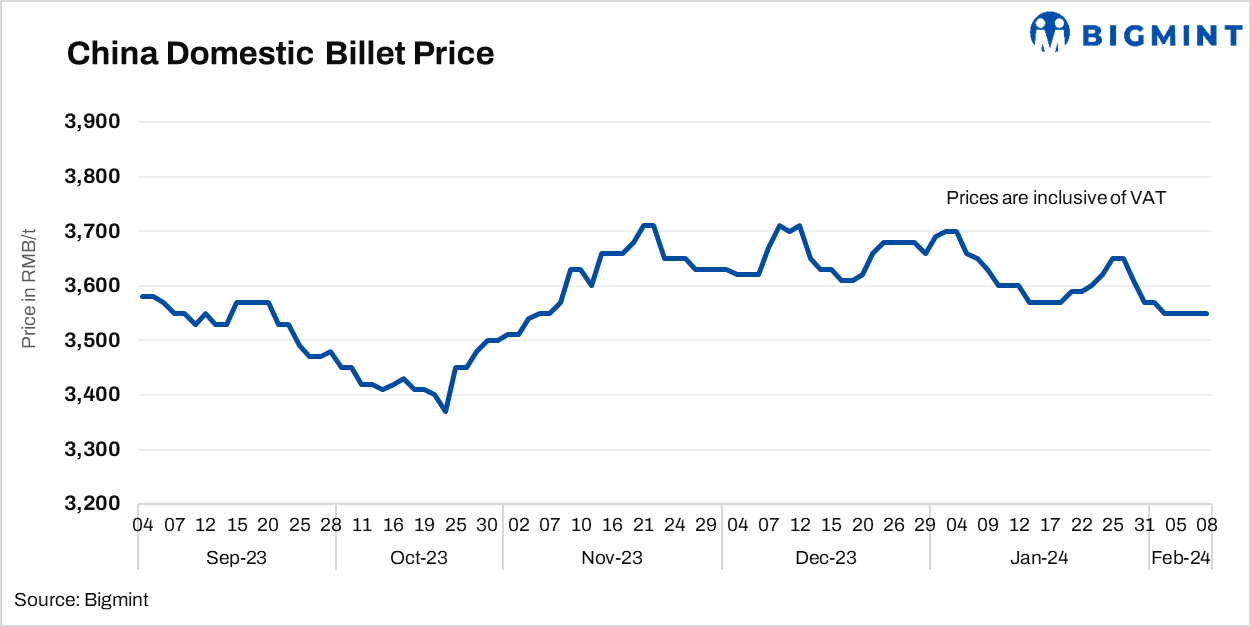Image resolution: width=1251 pixels, height=627 pixels.
Task: Click the right end of the price line
Action: pos(1207,313)
